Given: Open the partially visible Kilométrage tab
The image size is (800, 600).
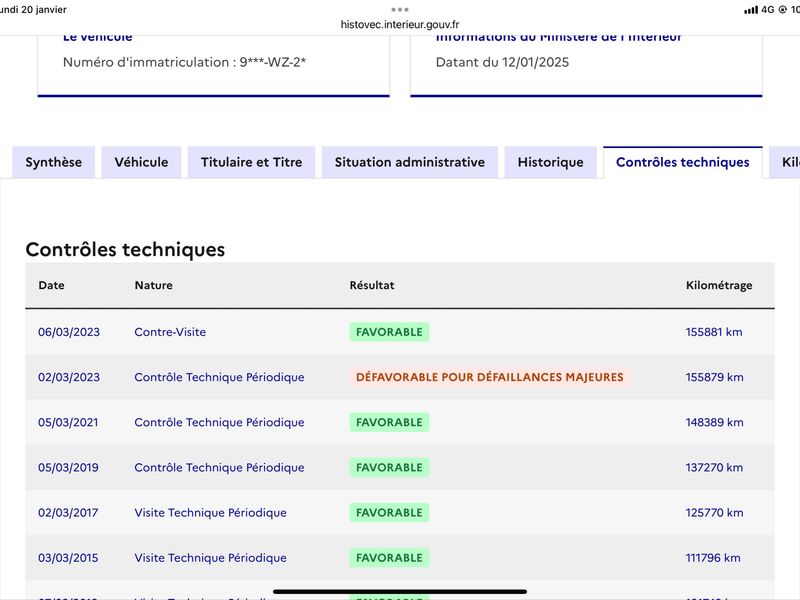Looking at the screenshot, I should click(785, 162).
